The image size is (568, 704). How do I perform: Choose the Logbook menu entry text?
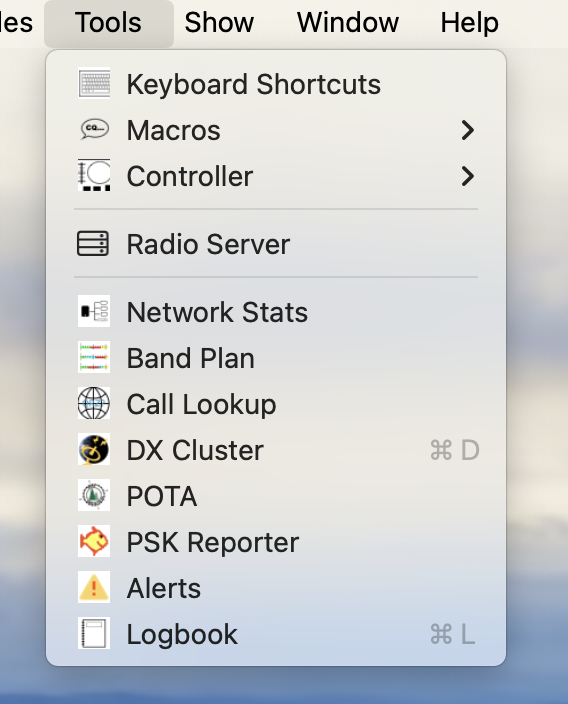click(x=182, y=634)
